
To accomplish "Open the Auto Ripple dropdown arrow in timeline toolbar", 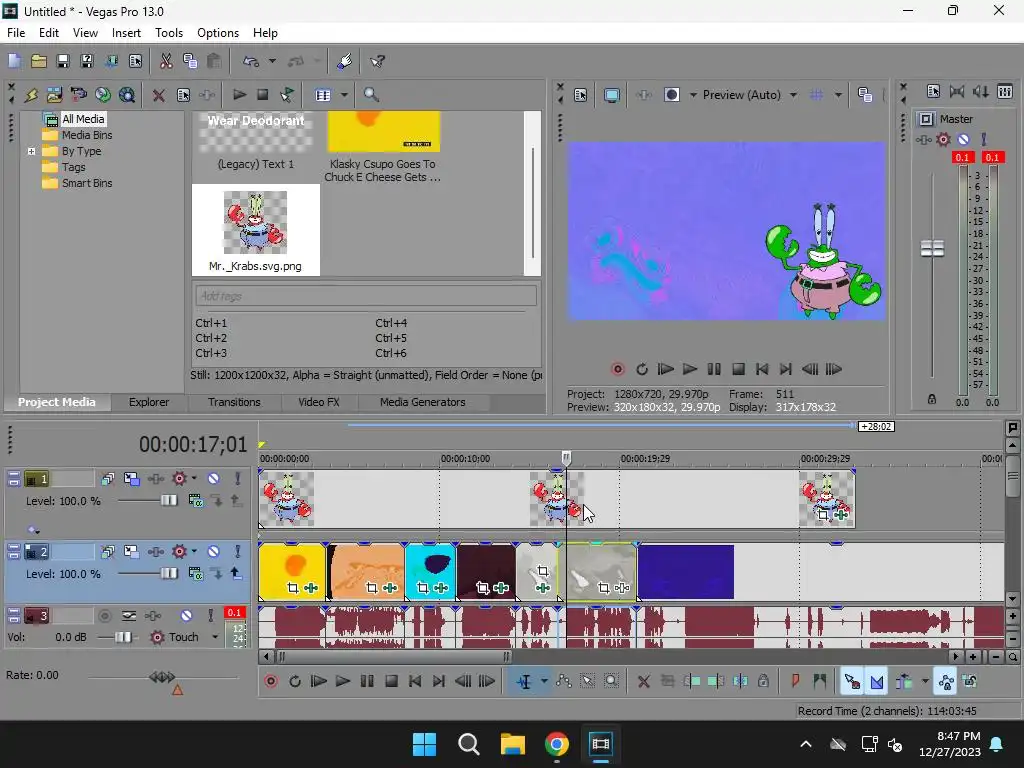I will click(x=925, y=682).
